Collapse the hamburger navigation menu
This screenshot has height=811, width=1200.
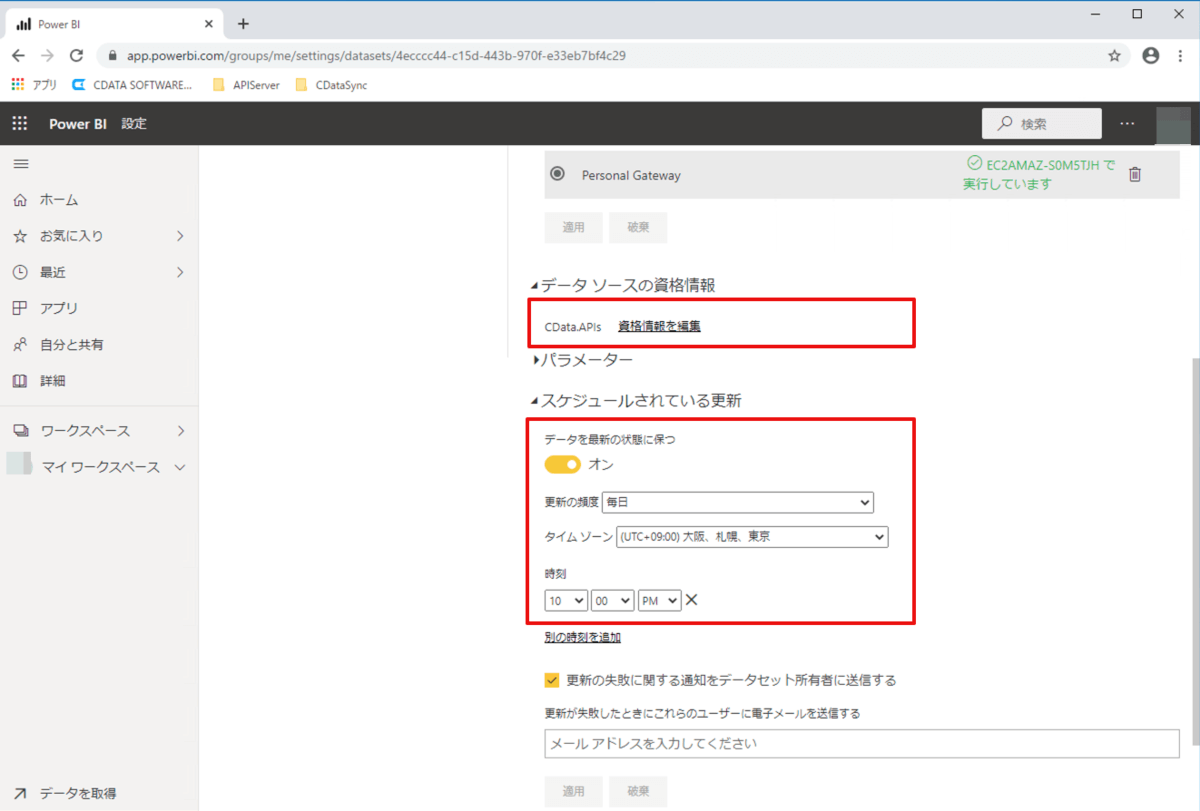click(21, 163)
